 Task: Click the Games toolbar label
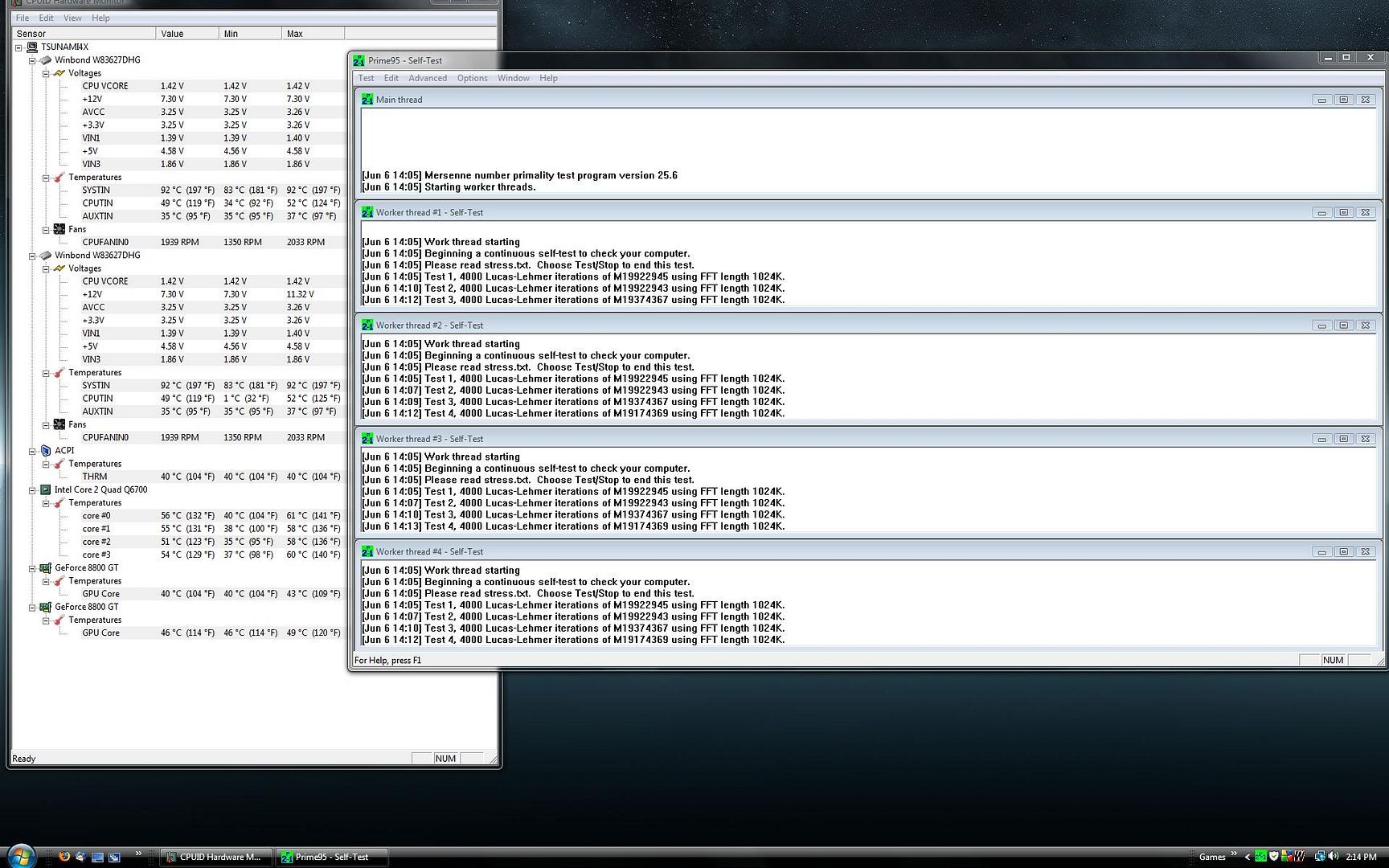(x=1212, y=857)
